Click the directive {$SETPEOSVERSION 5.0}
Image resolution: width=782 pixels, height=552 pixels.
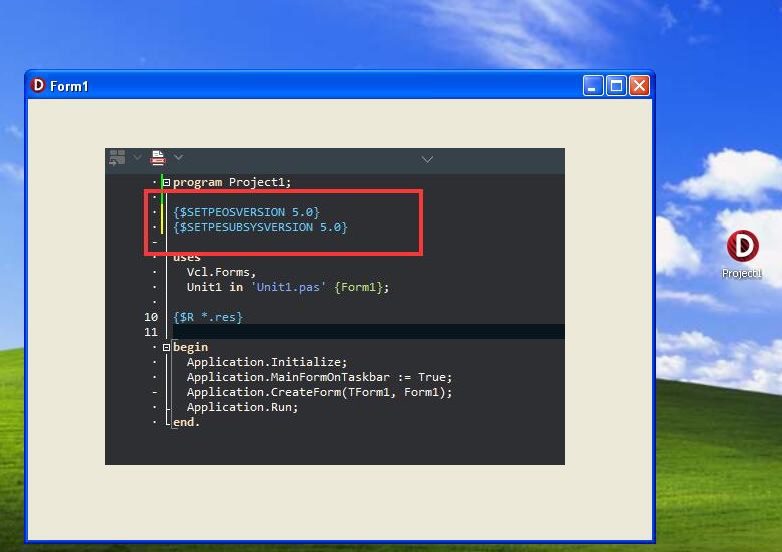coord(246,212)
